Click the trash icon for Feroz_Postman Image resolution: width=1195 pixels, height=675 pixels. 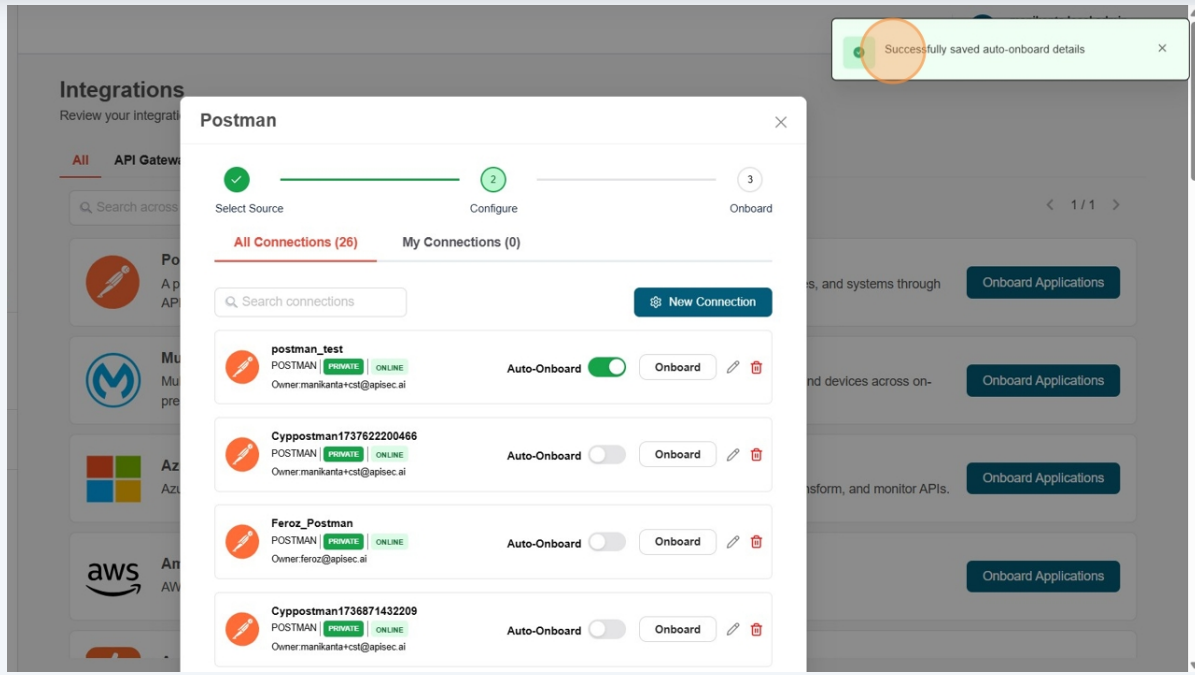pos(756,542)
